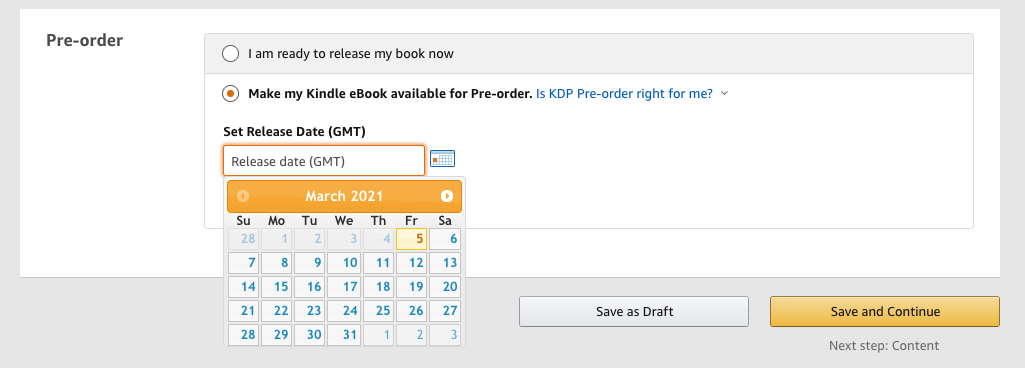Choose March 6 in the calendar
The height and width of the screenshot is (368, 1025).
pyautogui.click(x=445, y=239)
